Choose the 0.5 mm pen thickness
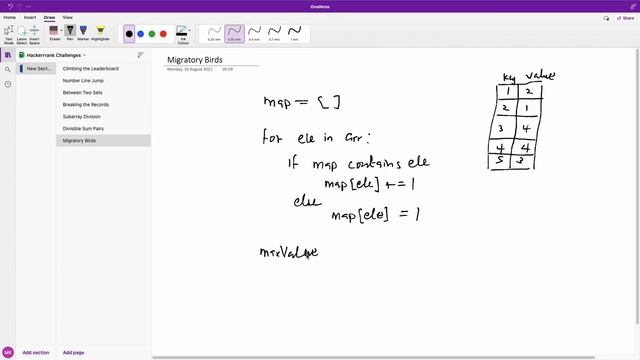This screenshot has width=640, height=360. click(x=254, y=33)
